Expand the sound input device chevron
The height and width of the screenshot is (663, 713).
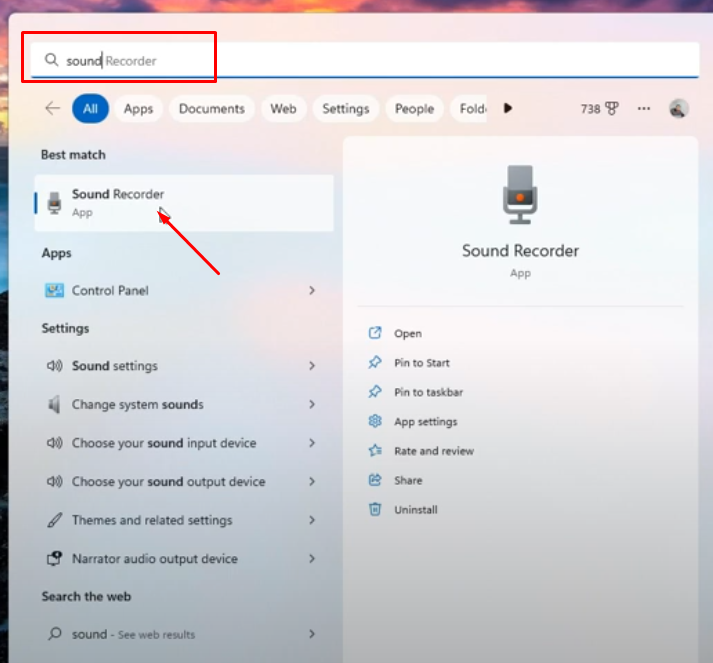point(312,443)
